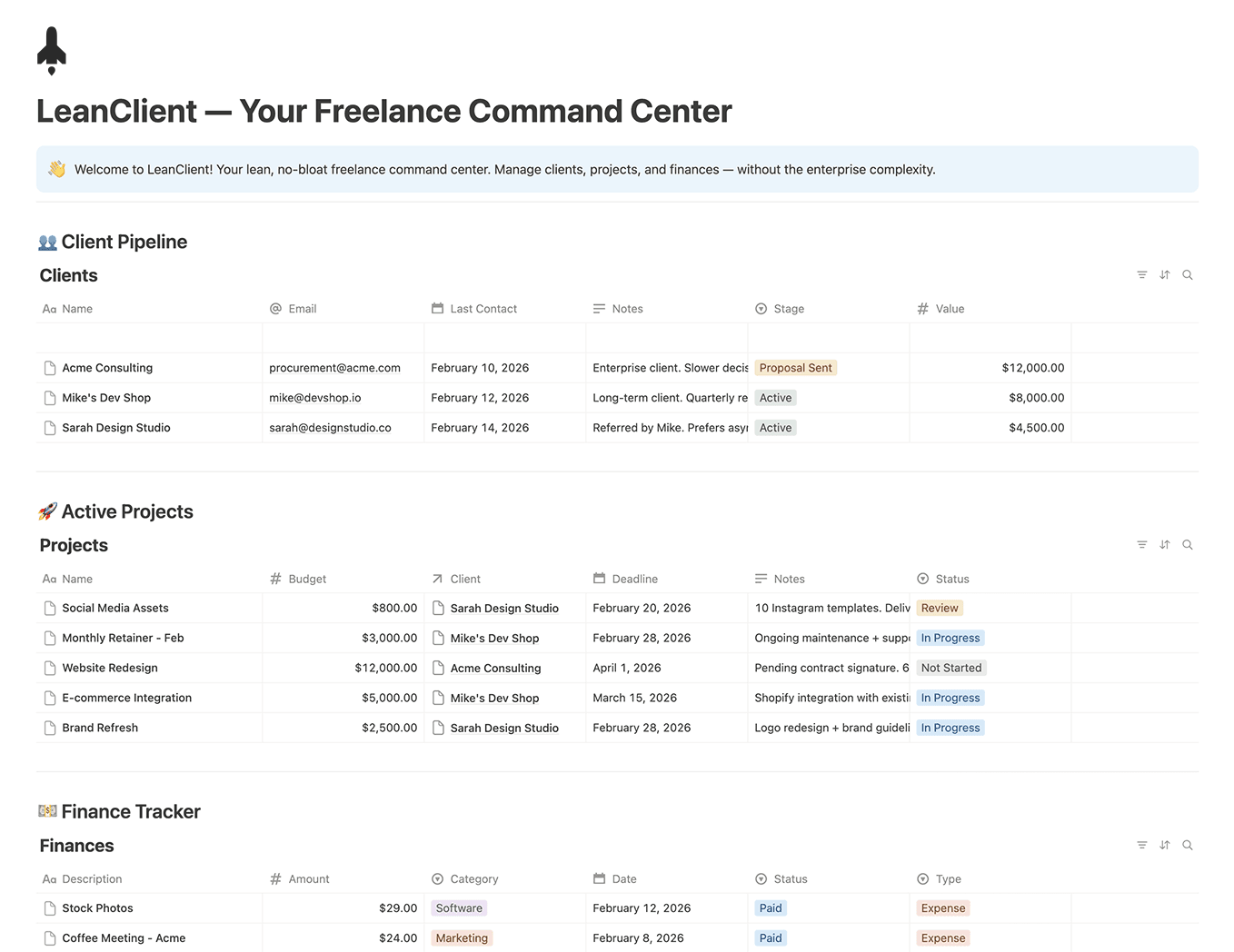Click the Aa icon on the Clients Name column
The height and width of the screenshot is (952, 1234).
[48, 309]
